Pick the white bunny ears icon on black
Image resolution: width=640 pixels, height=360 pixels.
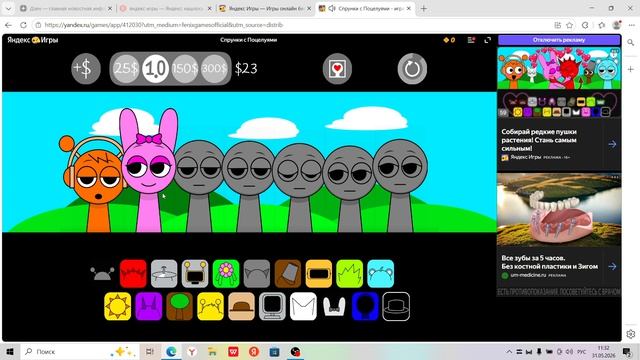(x=334, y=306)
